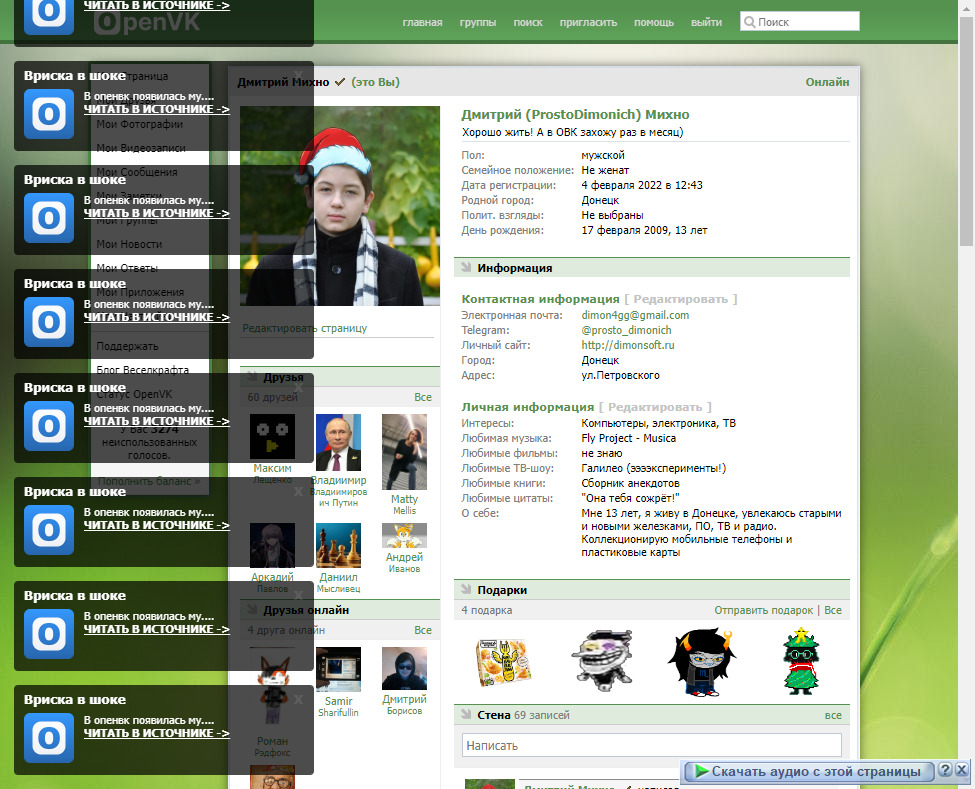Open the помощь header link
Viewport: 975px width, 789px height.
click(654, 22)
